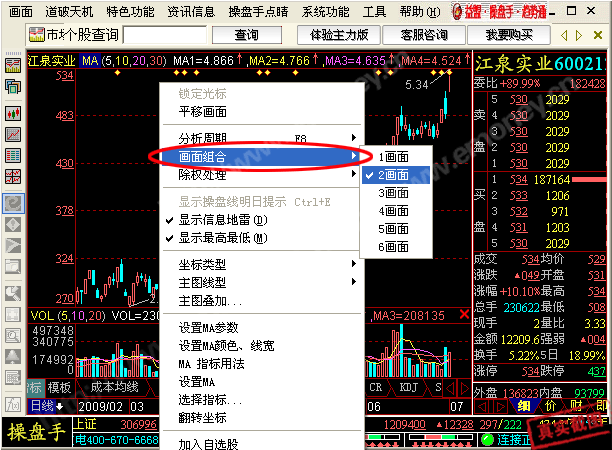Choose 设置MA参数 from context menu
Viewport: 612px width, 450px height.
(x=208, y=328)
